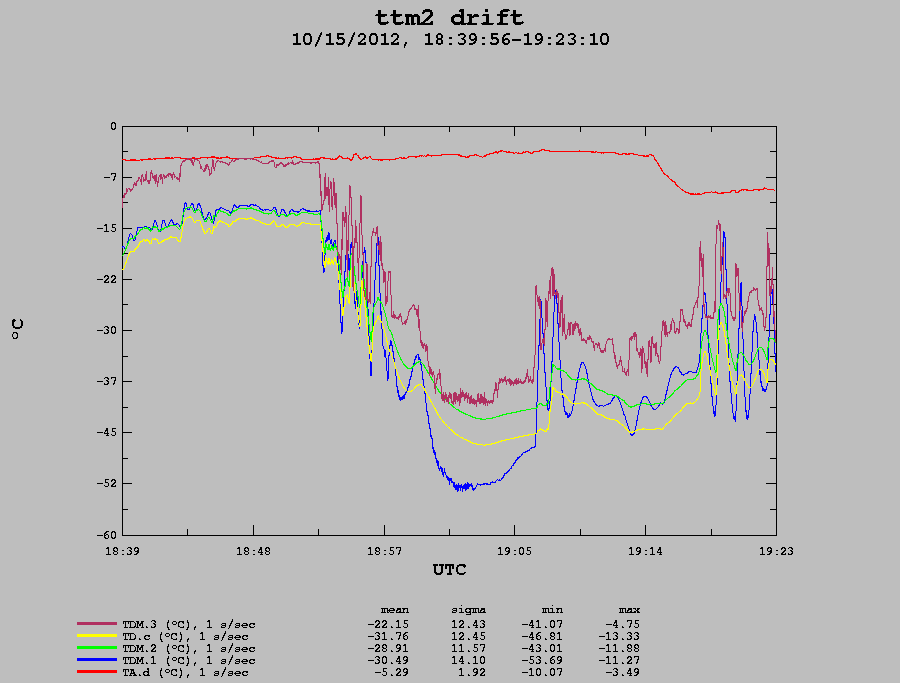Click x-axis tick label 18:57
Viewport: 900px width, 683px height.
pos(385,552)
